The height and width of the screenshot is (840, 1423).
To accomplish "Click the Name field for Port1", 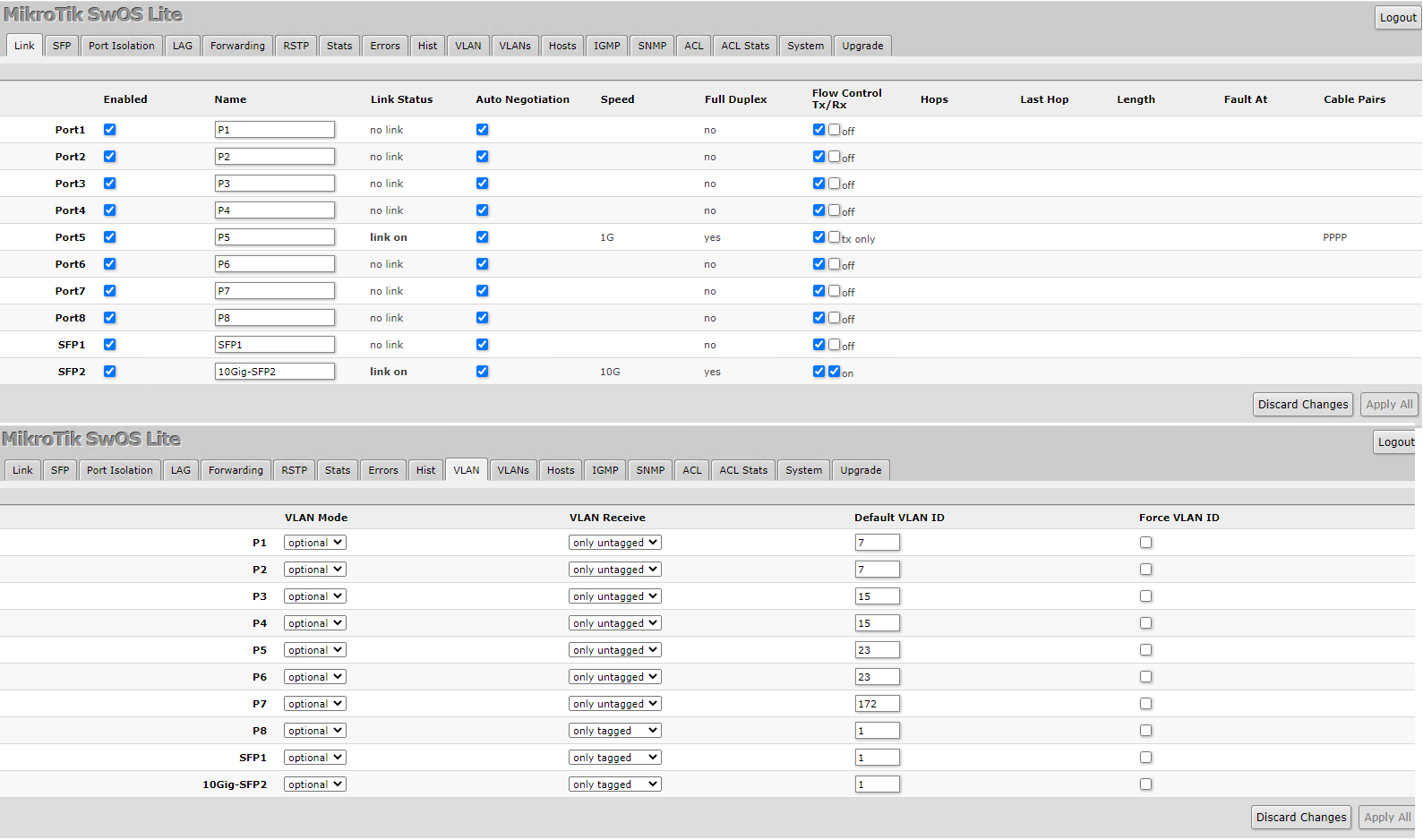I will 275,130.
